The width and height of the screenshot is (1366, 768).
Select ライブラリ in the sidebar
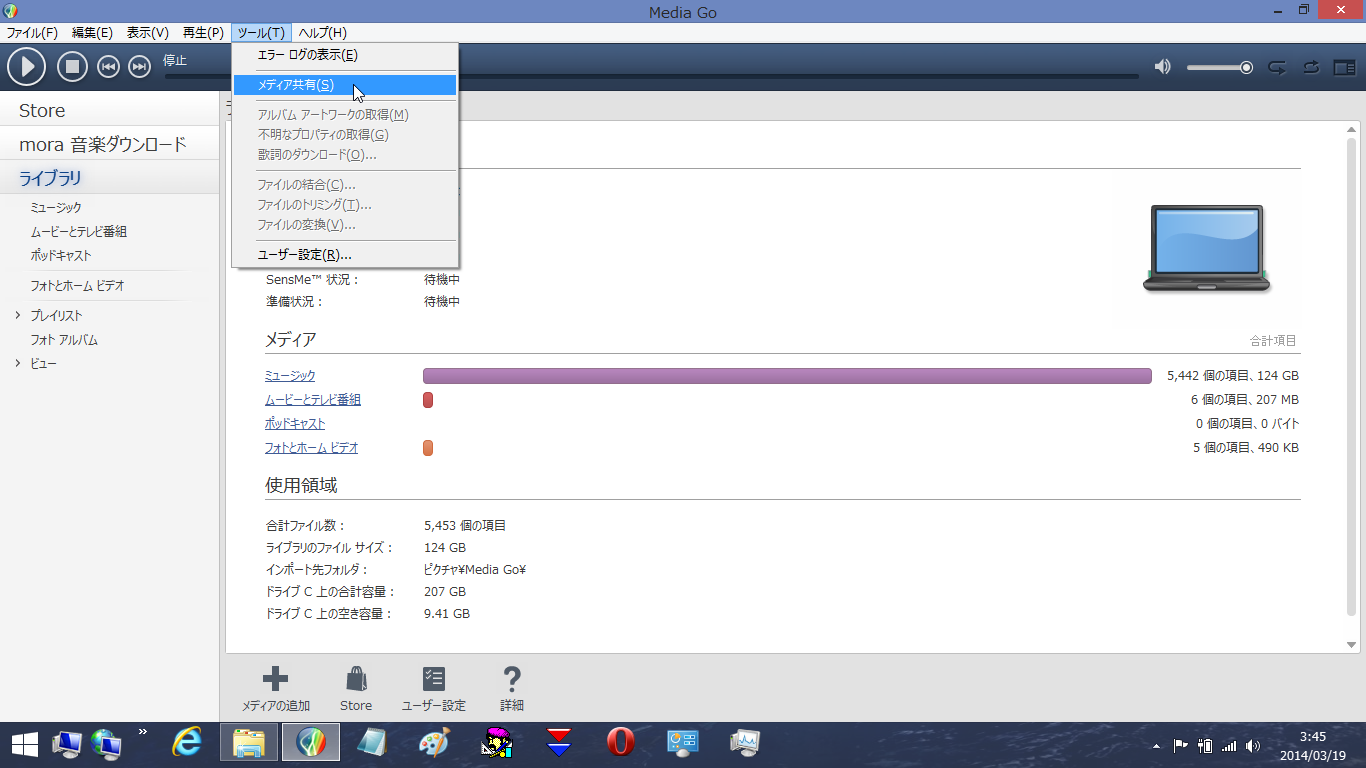click(109, 178)
